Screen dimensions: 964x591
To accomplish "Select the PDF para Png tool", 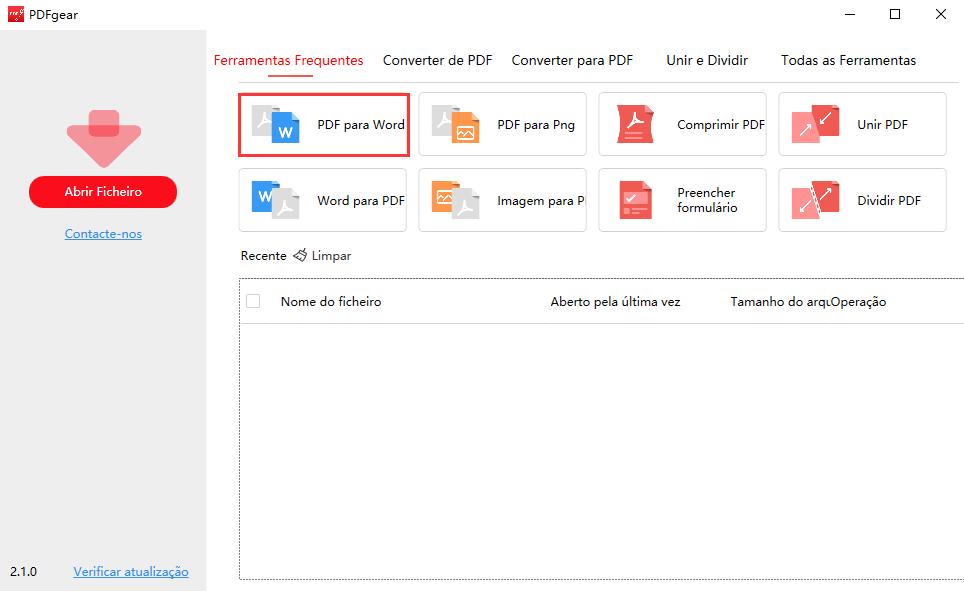I will click(502, 124).
